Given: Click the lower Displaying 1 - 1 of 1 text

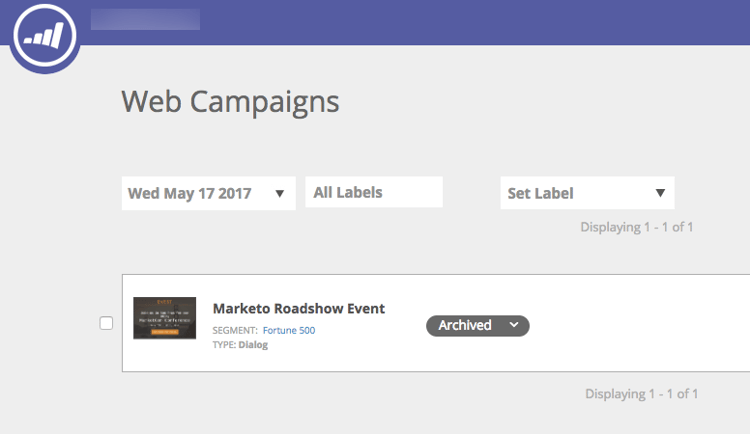Looking at the screenshot, I should [x=641, y=394].
